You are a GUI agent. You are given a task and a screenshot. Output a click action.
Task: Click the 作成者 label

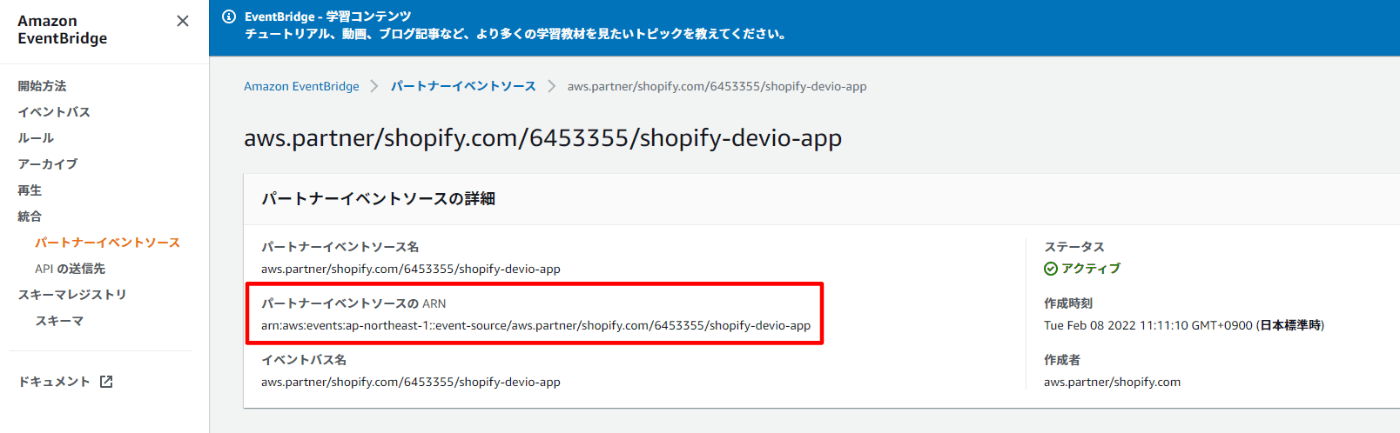(1062, 359)
